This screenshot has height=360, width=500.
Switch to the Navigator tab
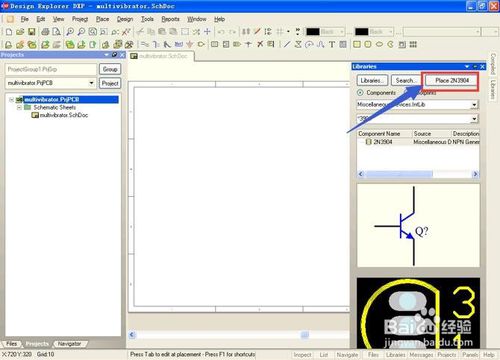click(69, 344)
